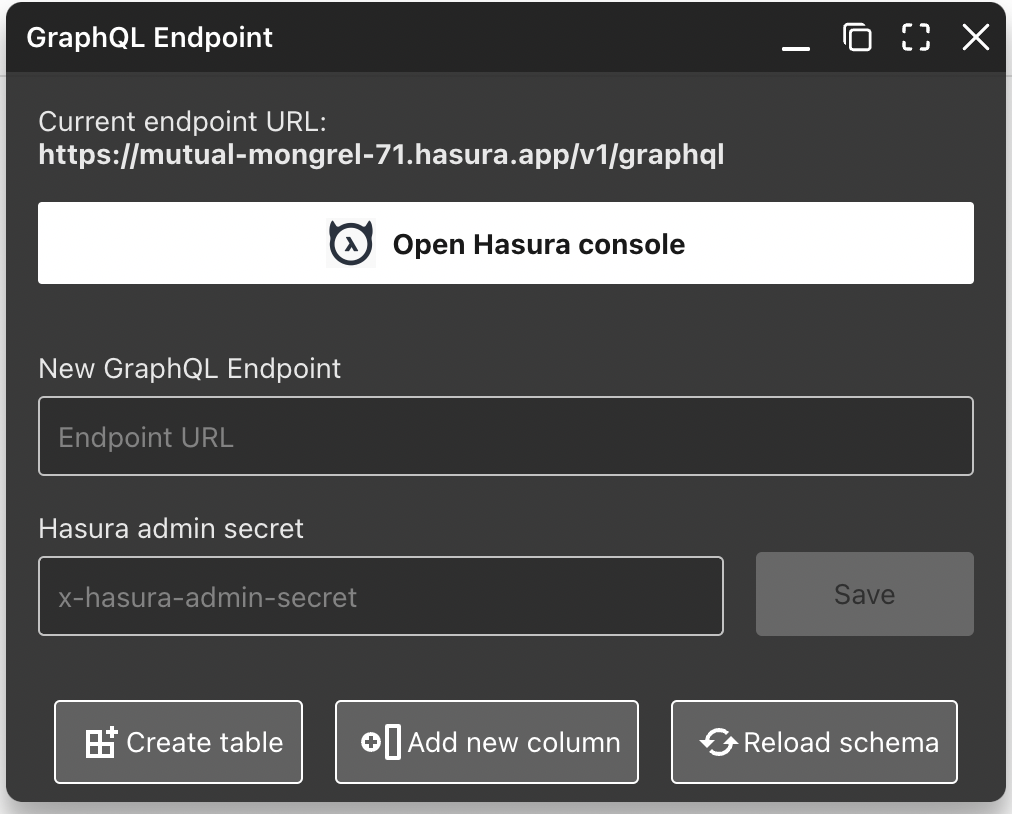Viewport: 1012px width, 814px height.
Task: Focus the Endpoint URL input field
Action: click(505, 437)
